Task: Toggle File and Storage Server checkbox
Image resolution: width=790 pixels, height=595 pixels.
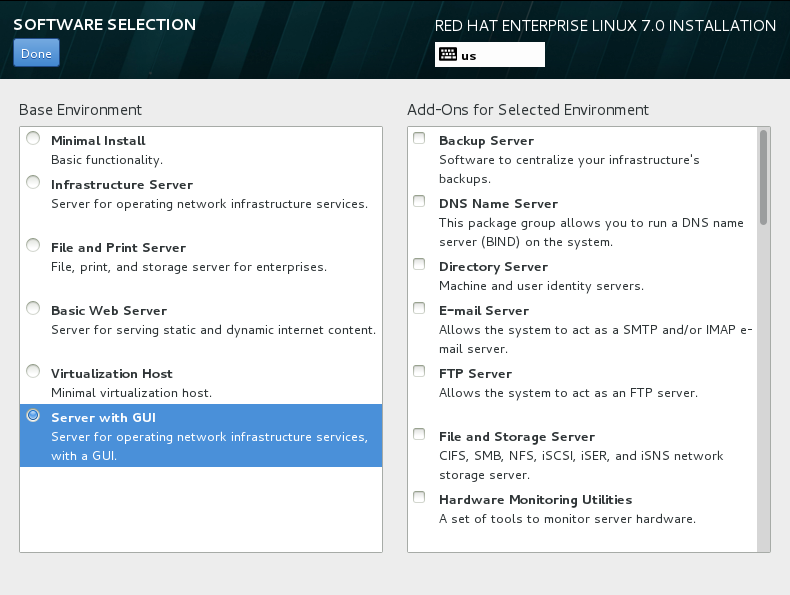Action: coord(420,436)
